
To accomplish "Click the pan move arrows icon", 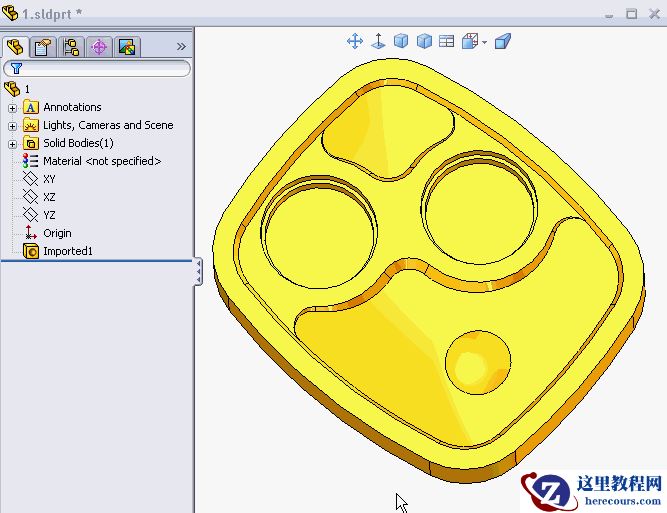I will tap(354, 41).
